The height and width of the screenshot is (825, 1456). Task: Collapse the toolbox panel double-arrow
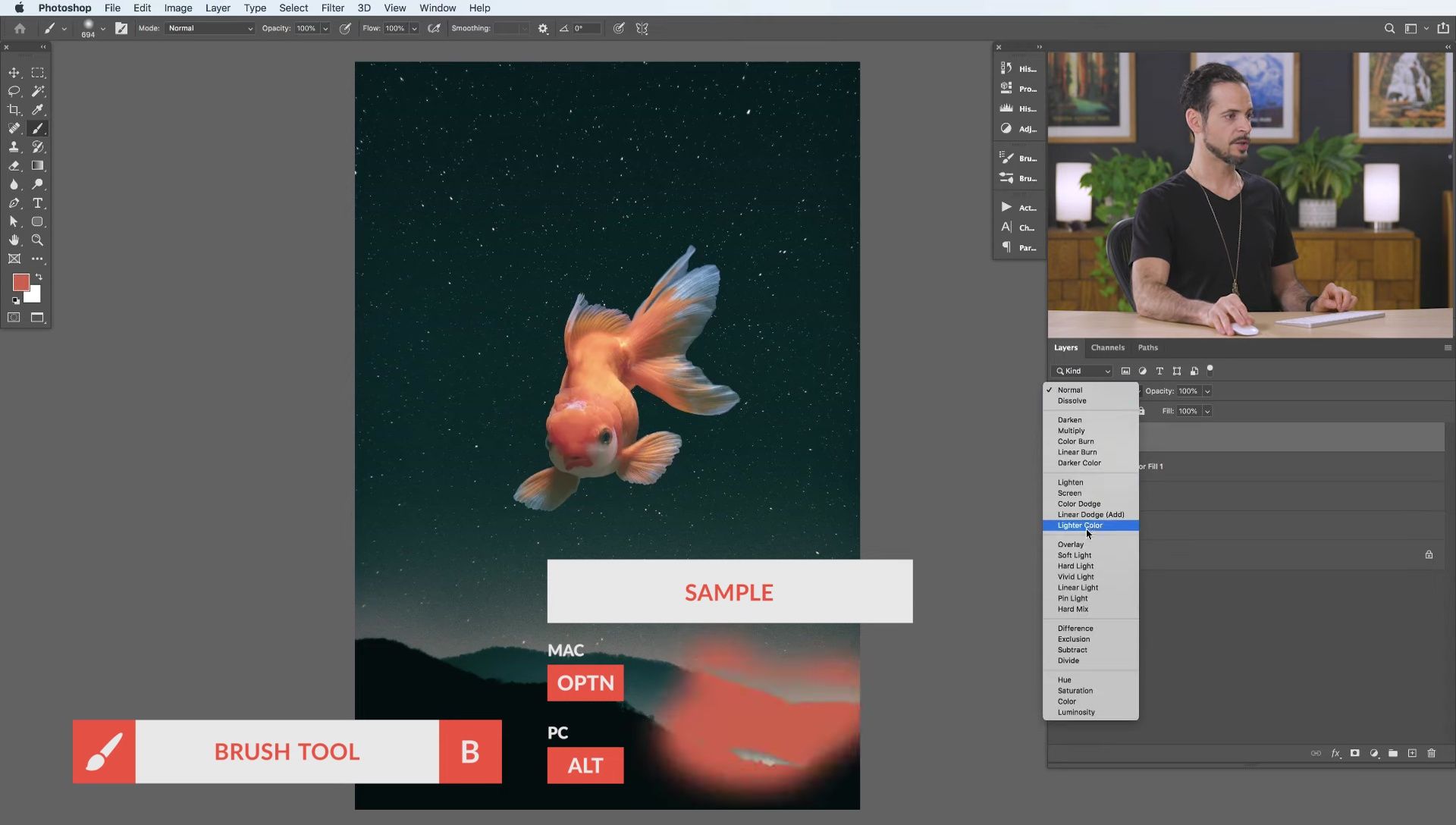pos(43,47)
